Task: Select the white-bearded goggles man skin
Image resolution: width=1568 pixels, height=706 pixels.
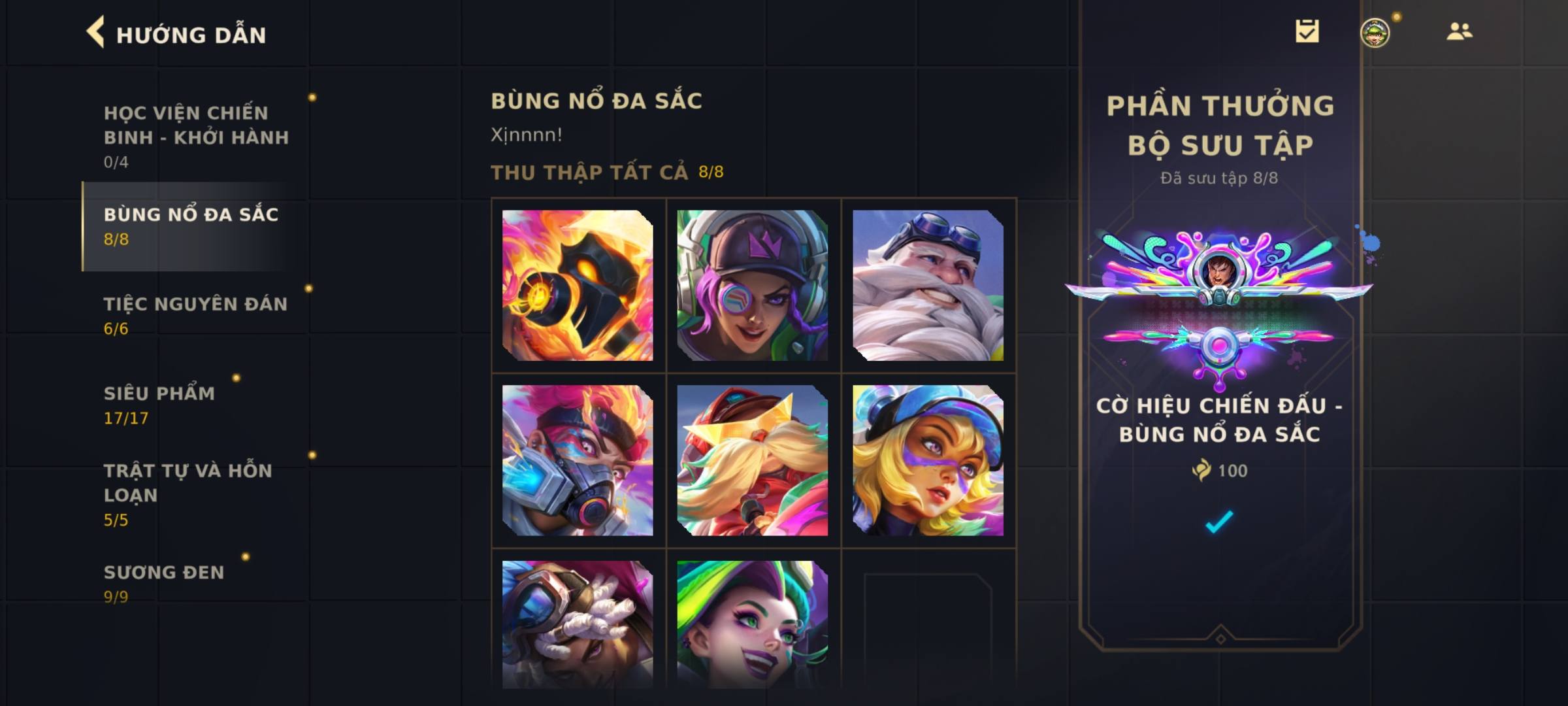Action: (928, 285)
